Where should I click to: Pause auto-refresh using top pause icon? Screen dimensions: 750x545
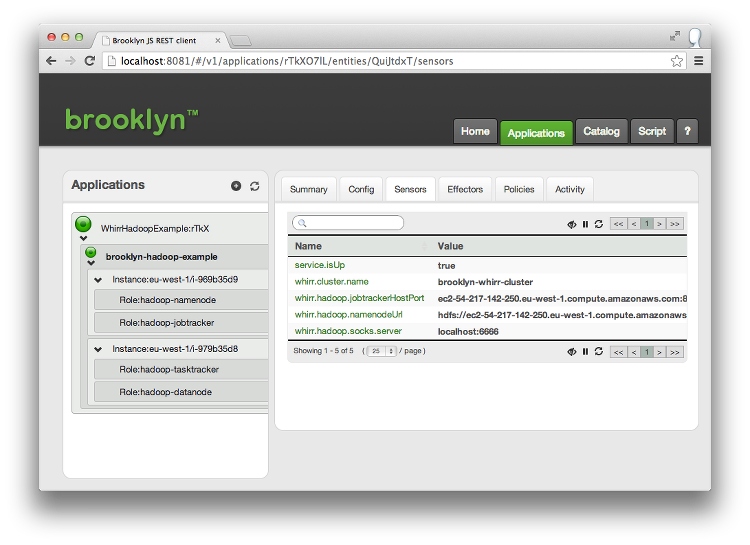coord(585,224)
